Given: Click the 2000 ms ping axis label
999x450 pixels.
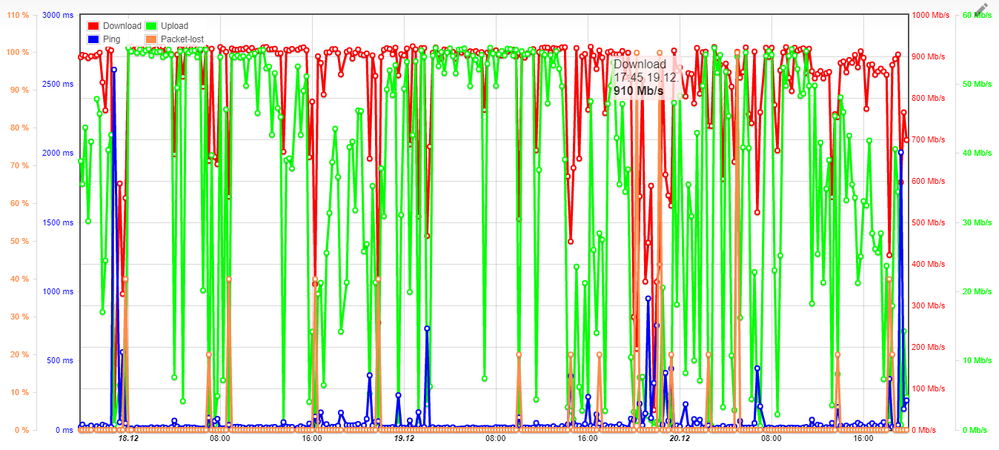Looking at the screenshot, I should click(x=58, y=153).
